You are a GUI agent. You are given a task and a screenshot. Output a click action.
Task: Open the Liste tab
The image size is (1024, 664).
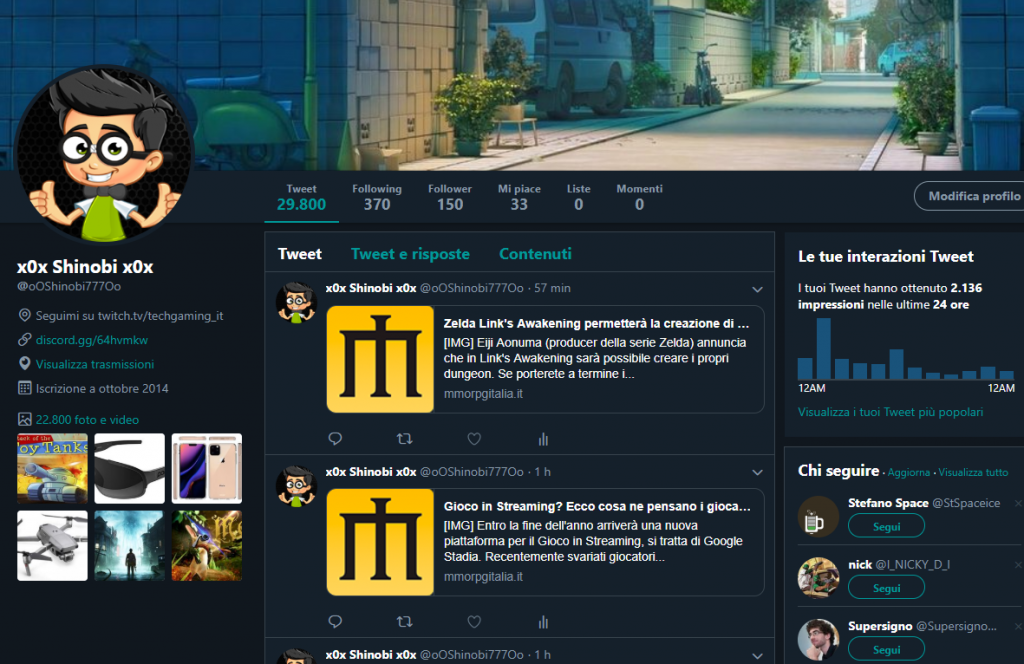tap(579, 197)
